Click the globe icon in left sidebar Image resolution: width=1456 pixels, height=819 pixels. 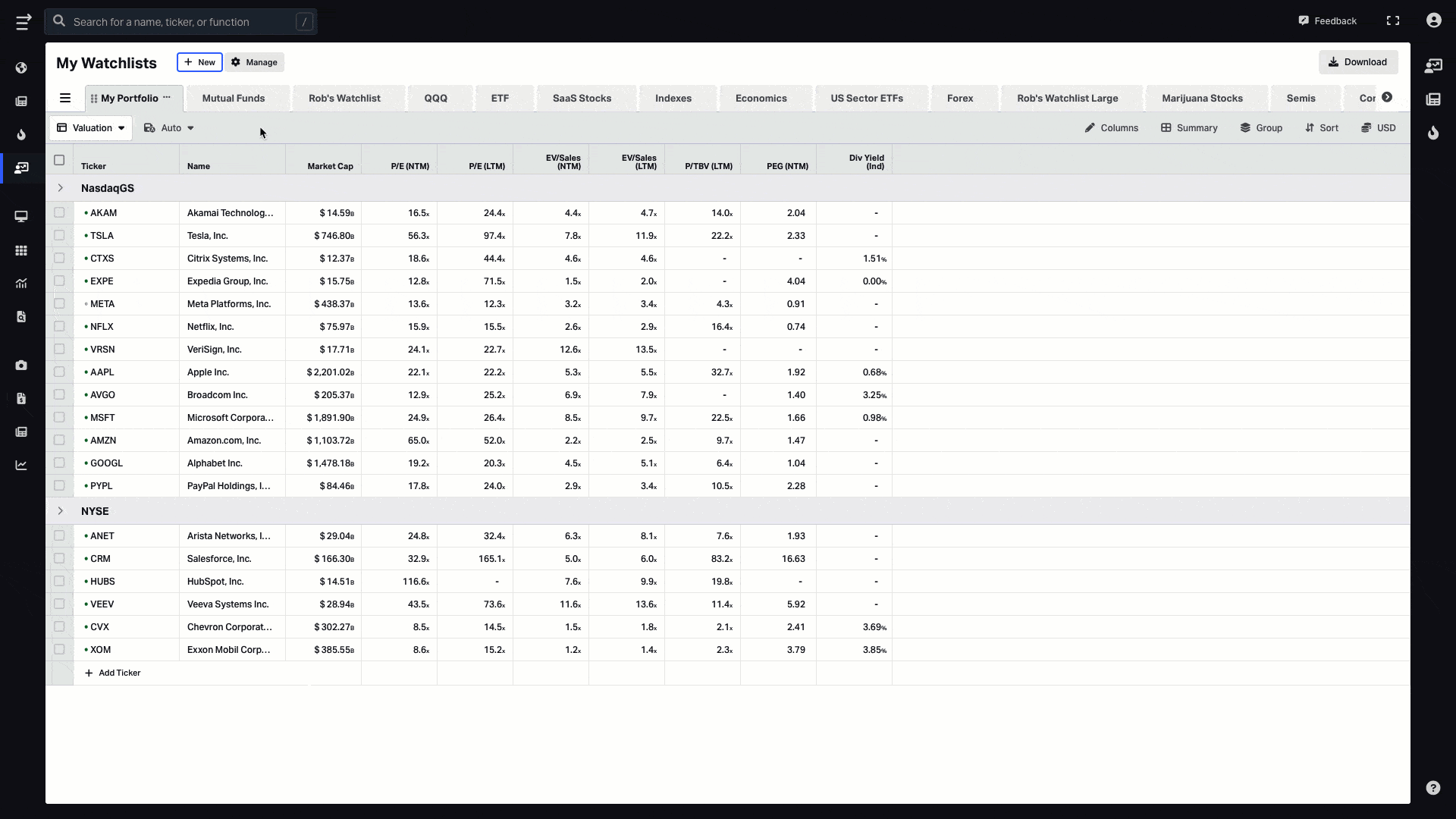(21, 67)
